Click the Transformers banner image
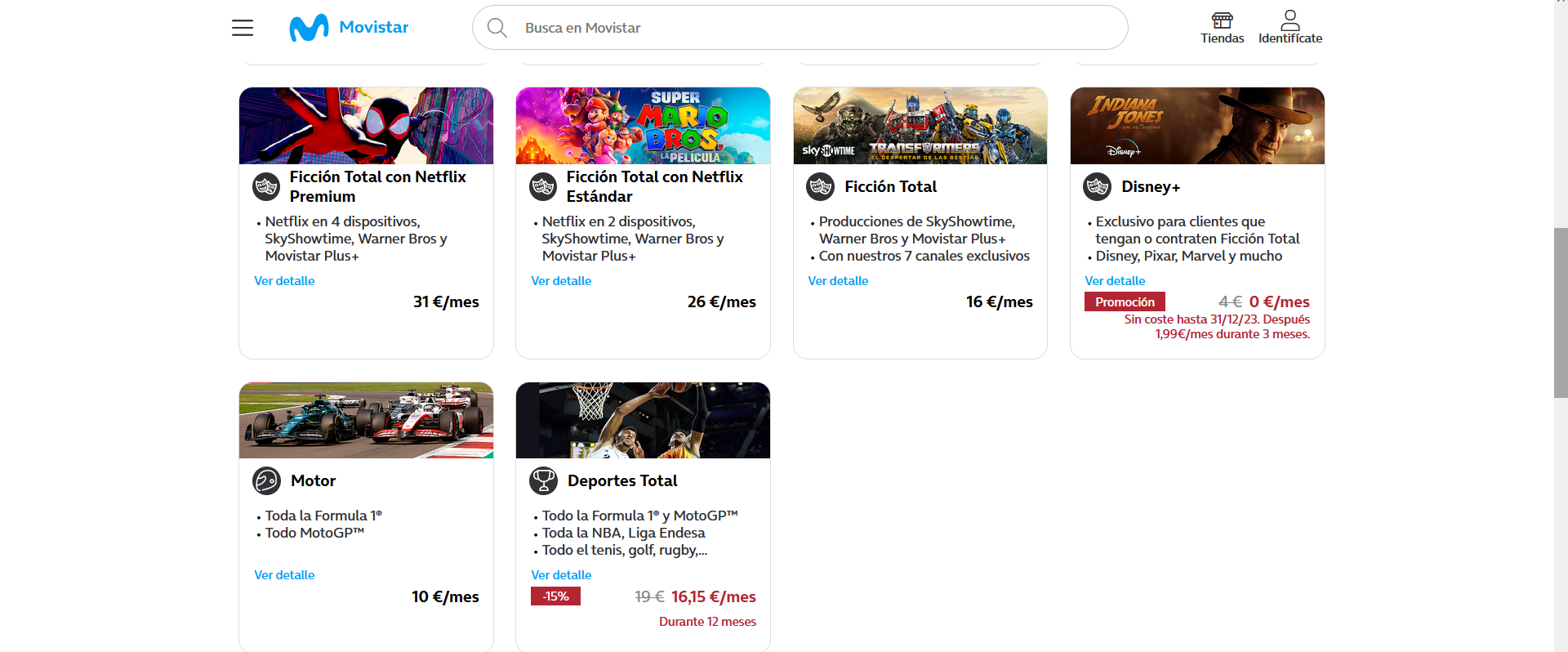The width and height of the screenshot is (1568, 652). pyautogui.click(x=920, y=126)
